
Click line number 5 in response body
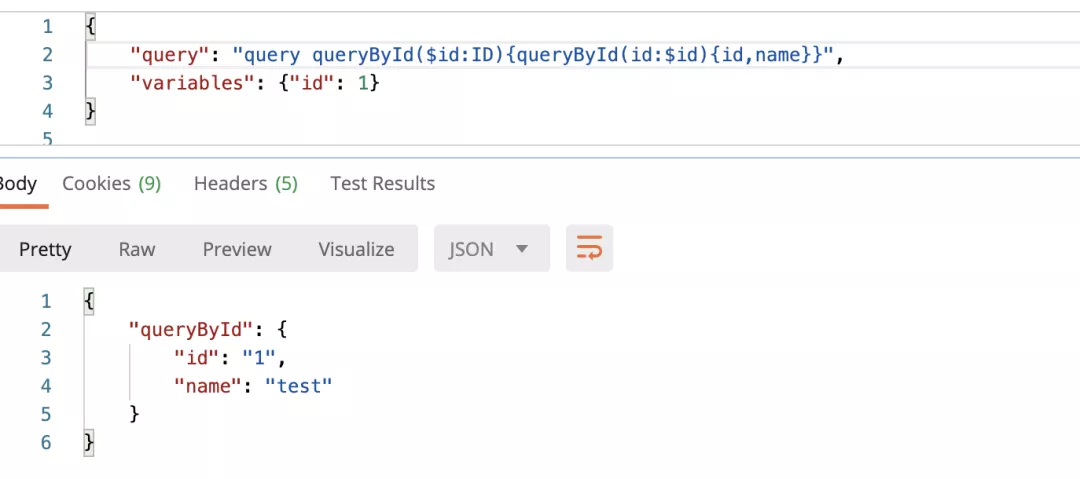46,413
